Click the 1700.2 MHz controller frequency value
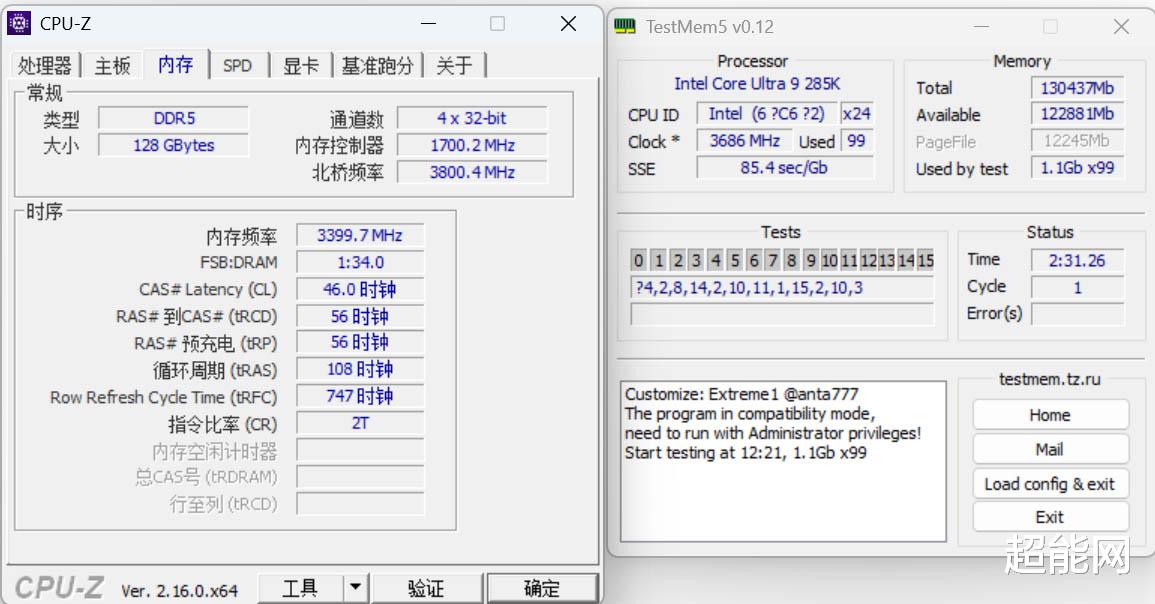The width and height of the screenshot is (1155, 604). tap(472, 145)
